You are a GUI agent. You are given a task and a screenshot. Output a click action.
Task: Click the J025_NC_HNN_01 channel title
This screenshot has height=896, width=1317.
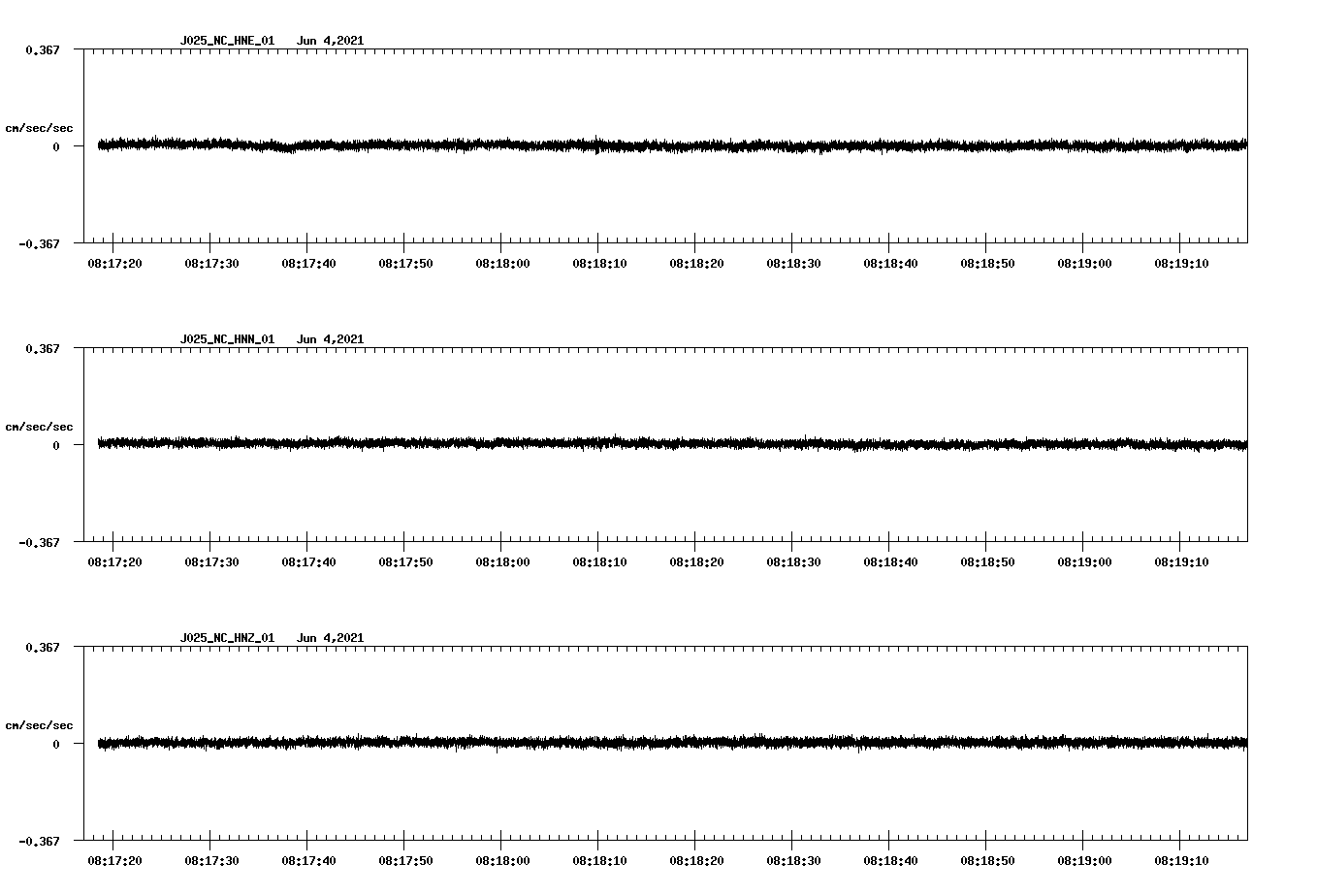point(227,339)
